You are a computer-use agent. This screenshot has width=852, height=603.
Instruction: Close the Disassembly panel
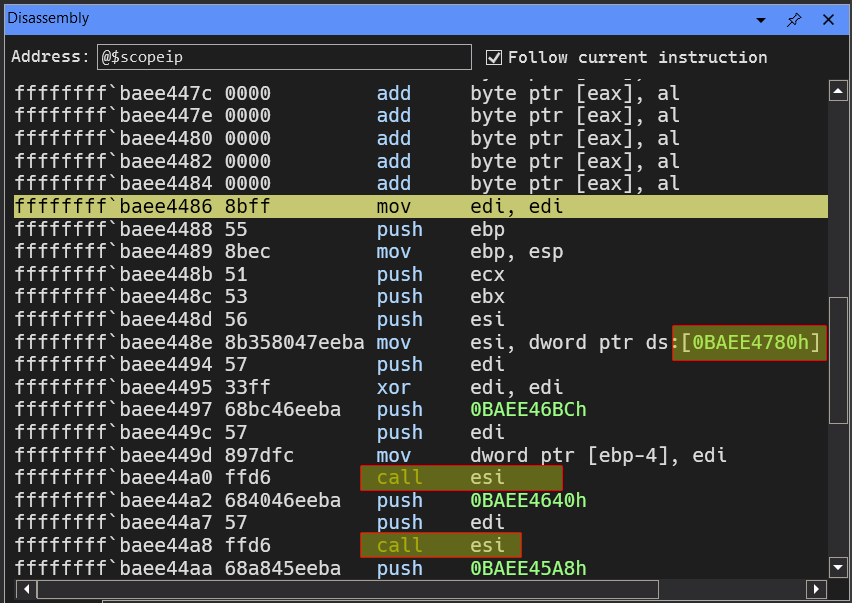828,19
